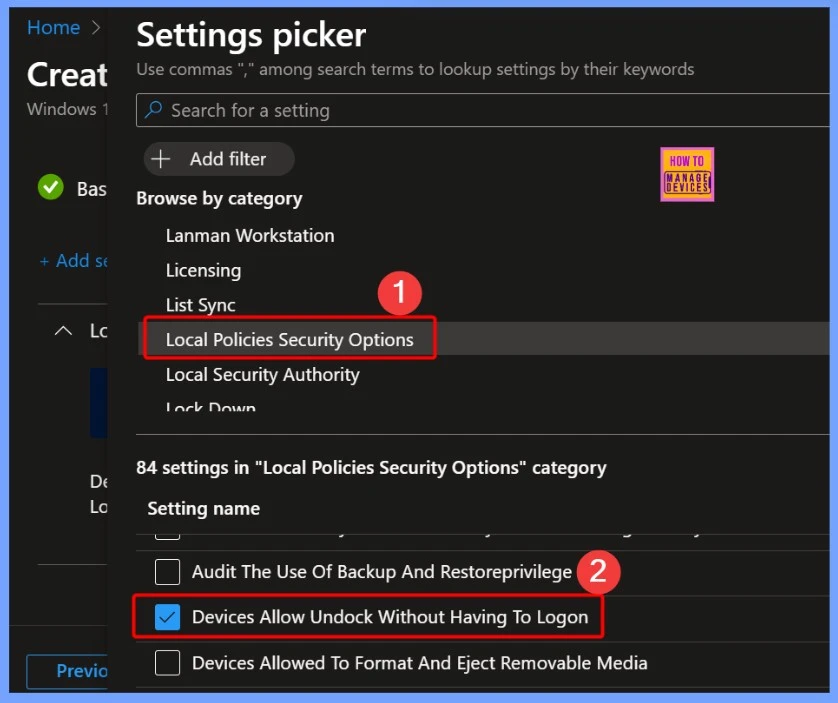Click the Previous button

point(70,671)
